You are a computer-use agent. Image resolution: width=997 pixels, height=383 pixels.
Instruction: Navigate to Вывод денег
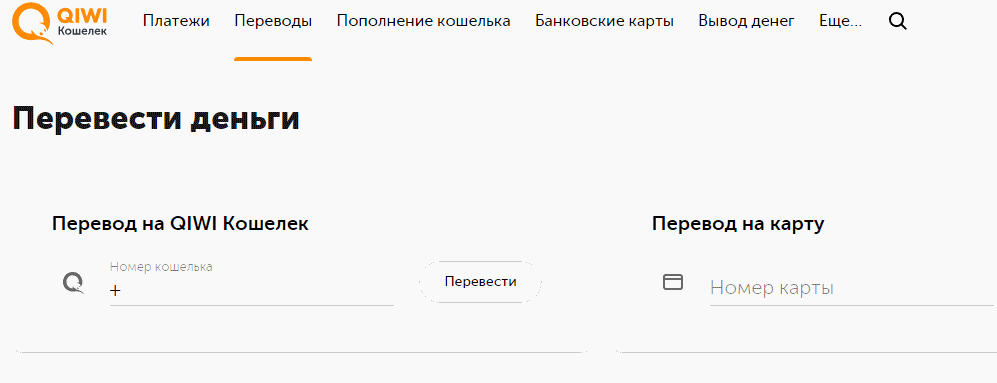[746, 21]
